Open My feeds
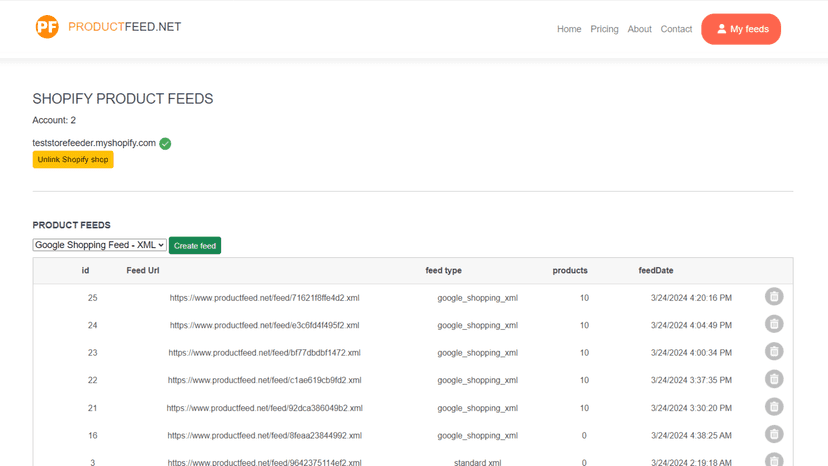This screenshot has width=828, height=466. tap(741, 29)
